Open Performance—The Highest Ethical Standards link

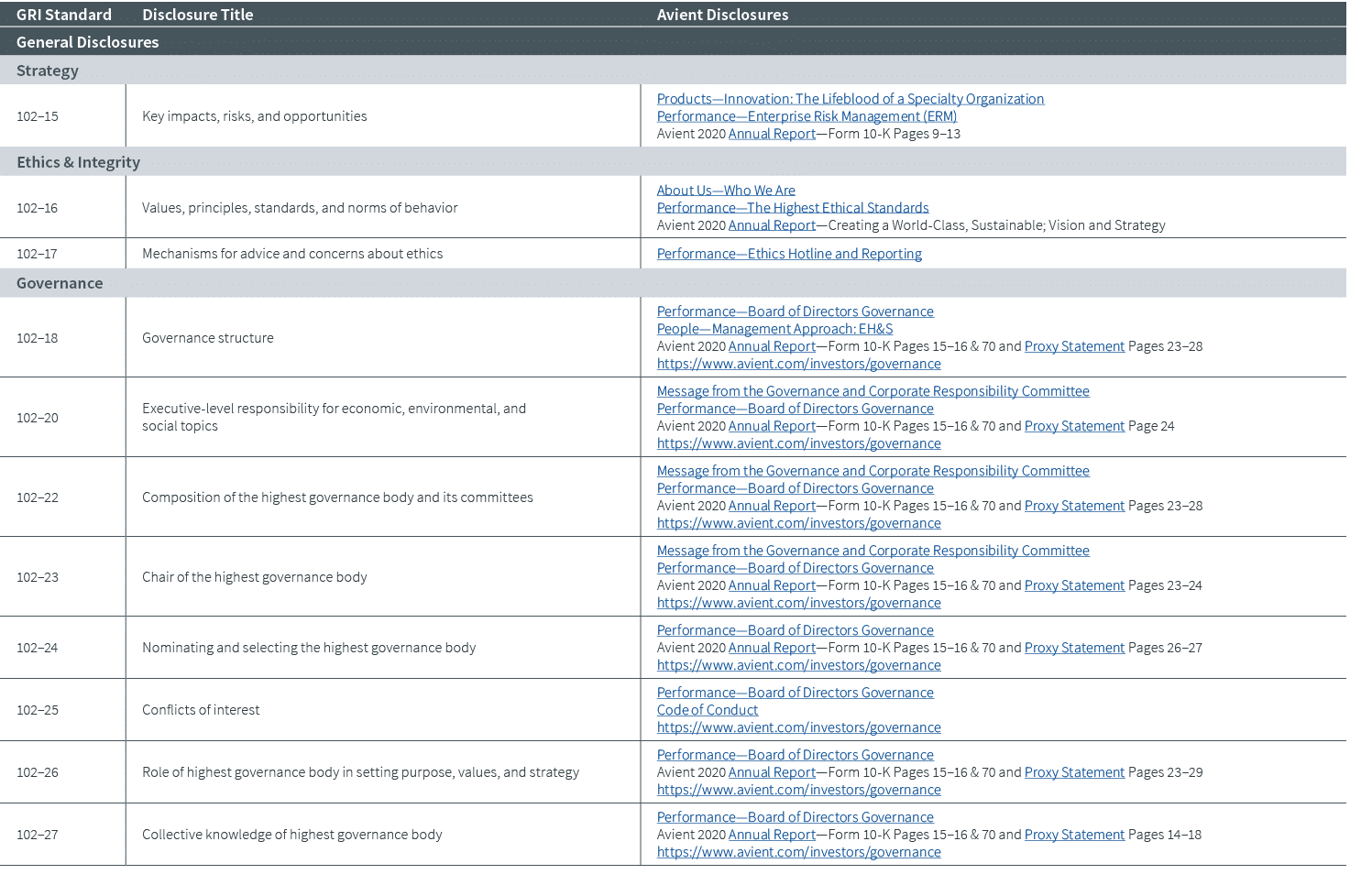click(x=792, y=208)
